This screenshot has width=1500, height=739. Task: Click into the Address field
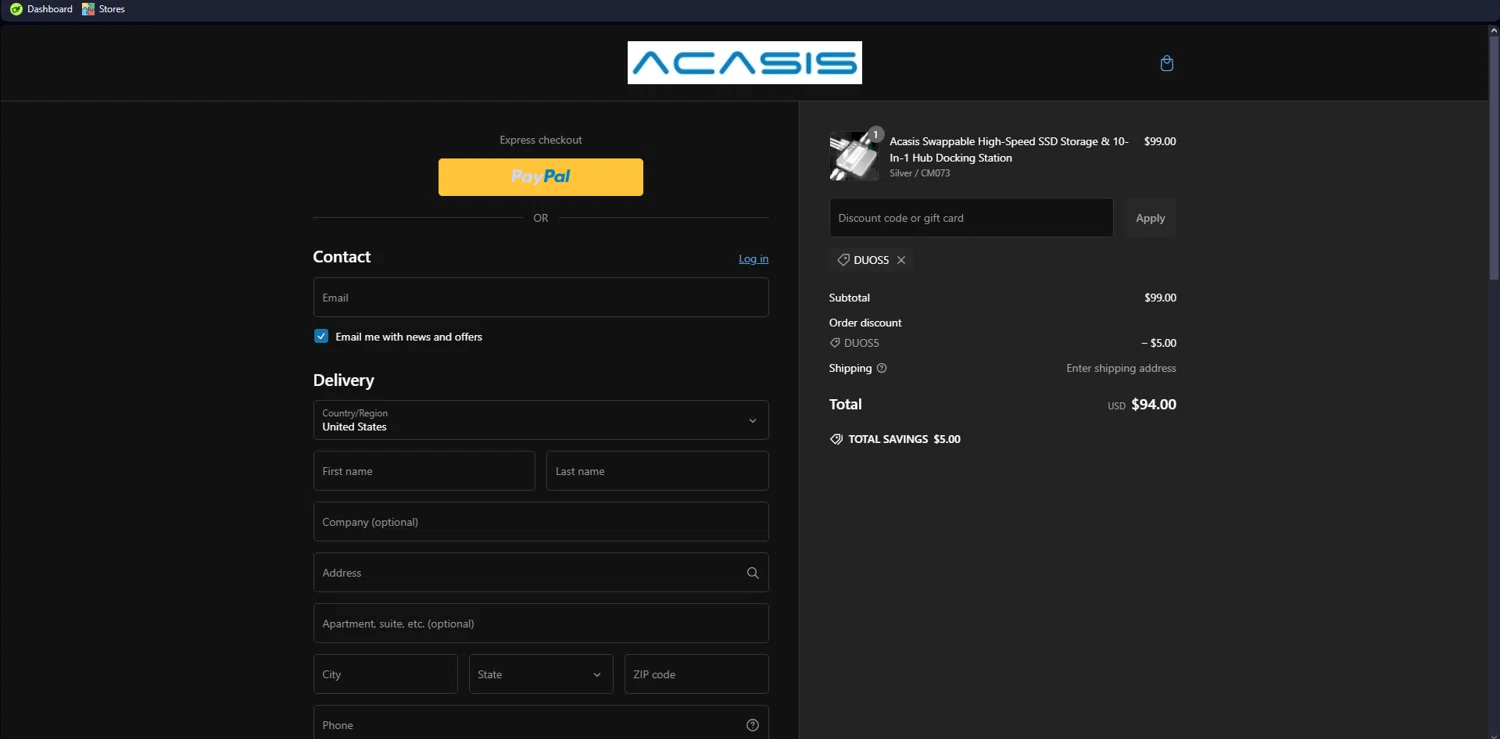point(540,573)
